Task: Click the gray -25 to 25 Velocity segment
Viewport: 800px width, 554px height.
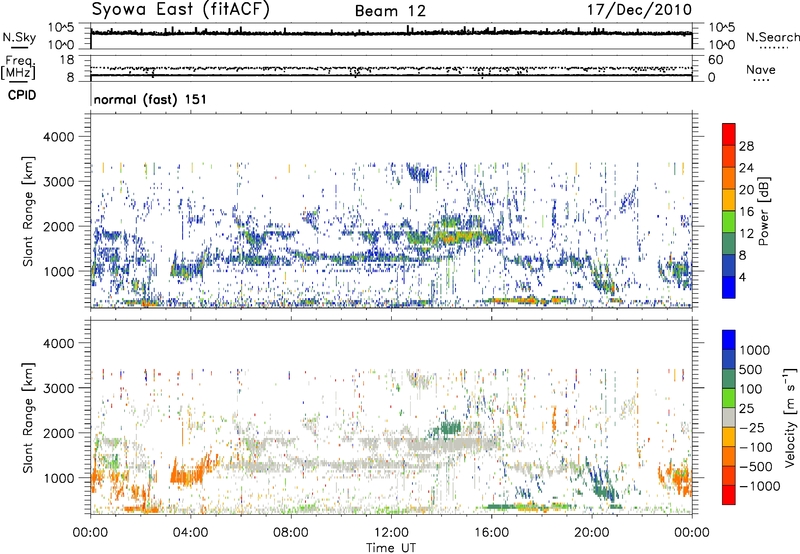Action: [x=729, y=417]
